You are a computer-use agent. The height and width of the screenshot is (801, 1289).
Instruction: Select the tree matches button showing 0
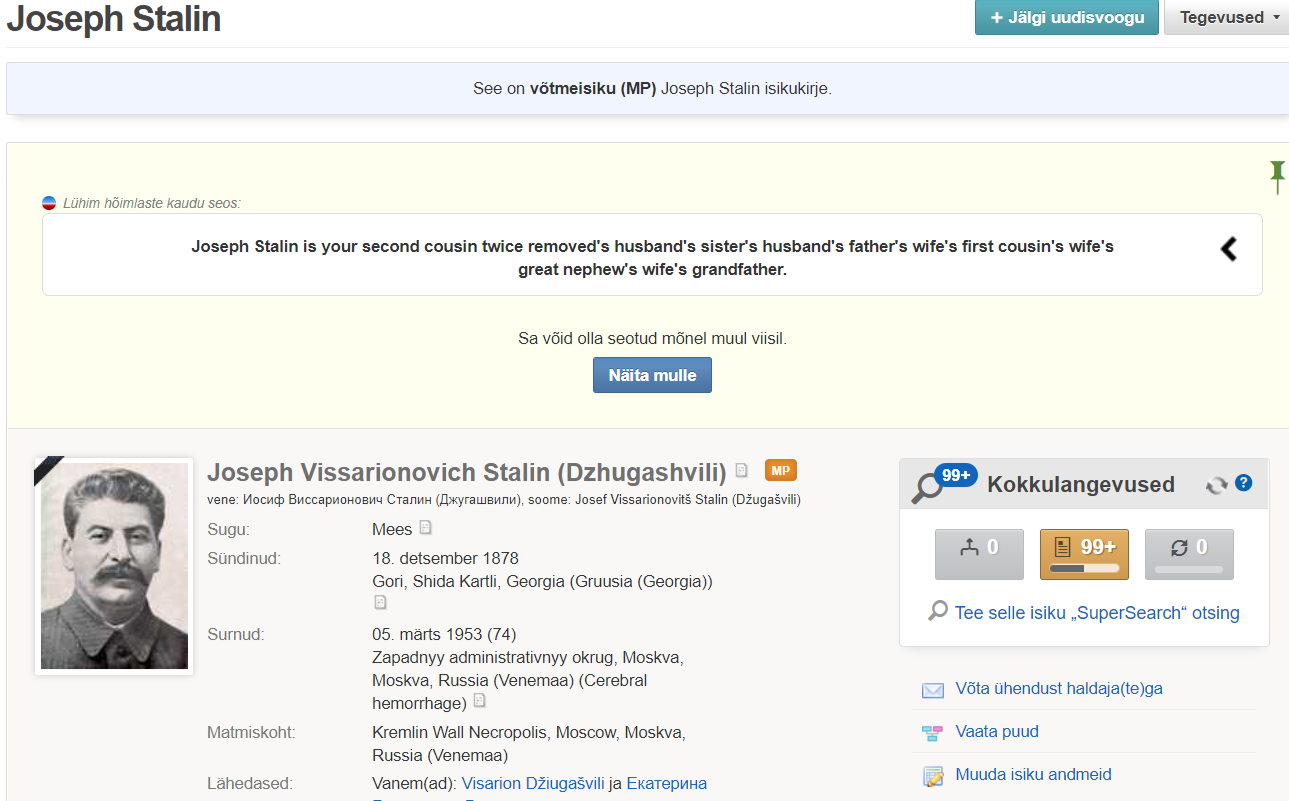[x=979, y=554]
